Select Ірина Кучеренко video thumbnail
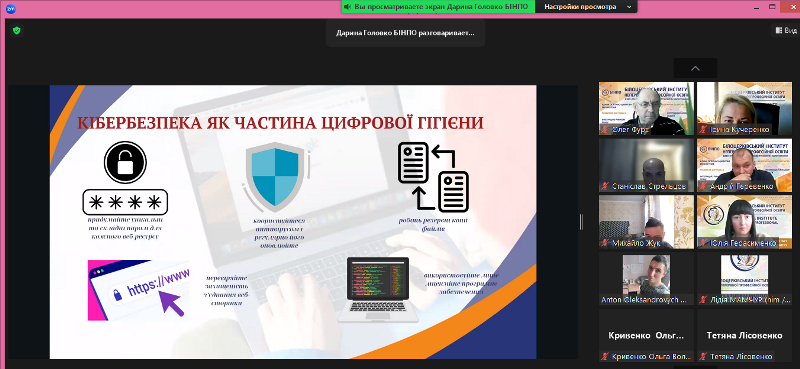 click(744, 108)
